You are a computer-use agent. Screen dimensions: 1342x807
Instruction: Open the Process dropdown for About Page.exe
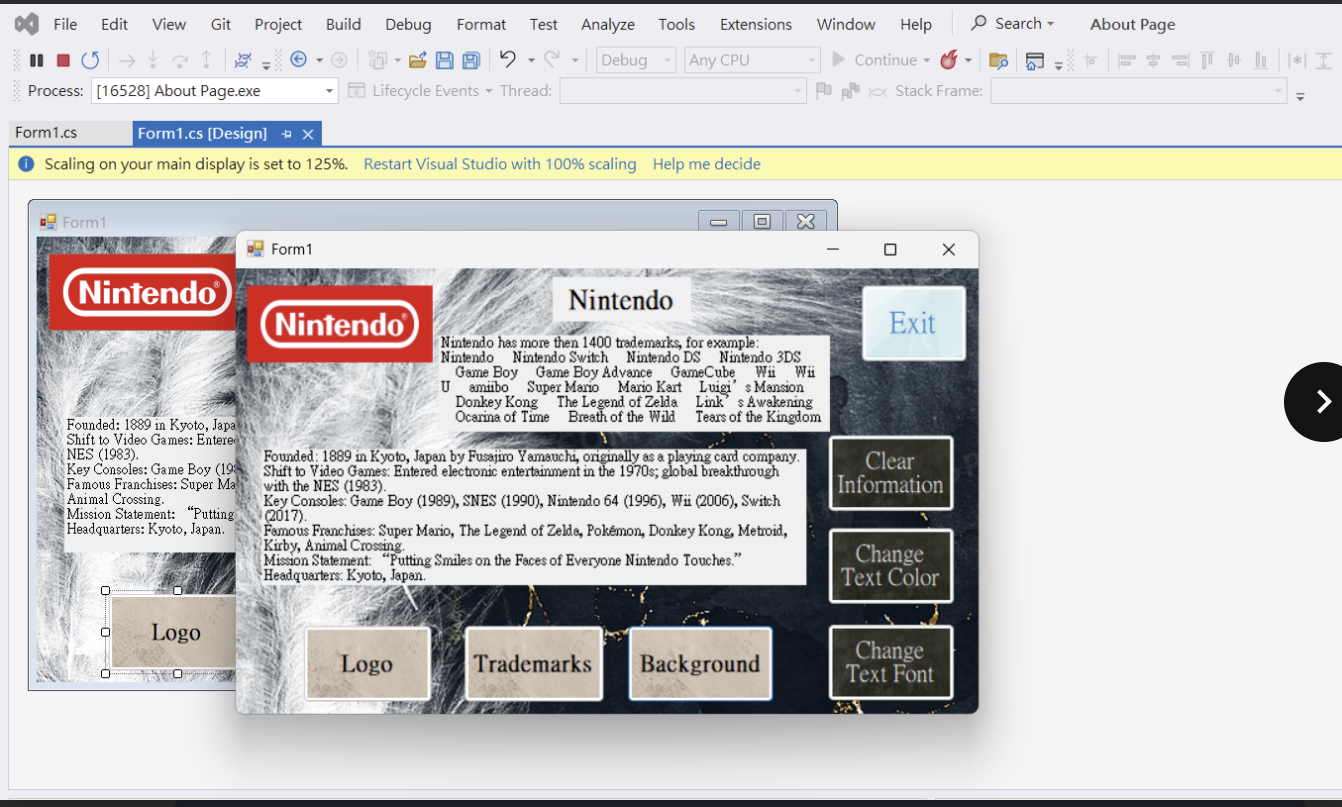(329, 92)
